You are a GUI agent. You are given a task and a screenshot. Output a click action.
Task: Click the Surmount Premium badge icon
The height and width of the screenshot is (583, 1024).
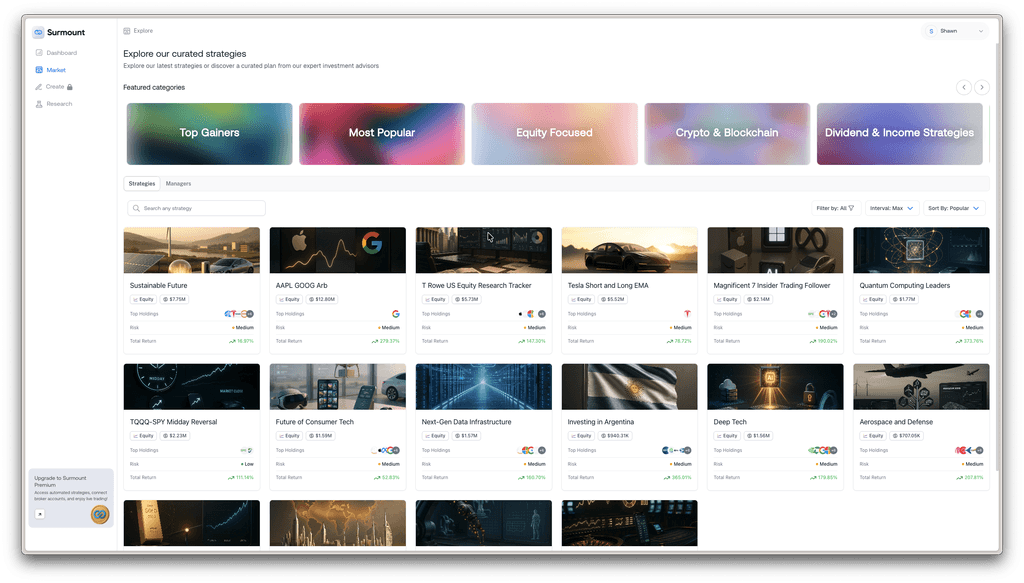pyautogui.click(x=100, y=514)
